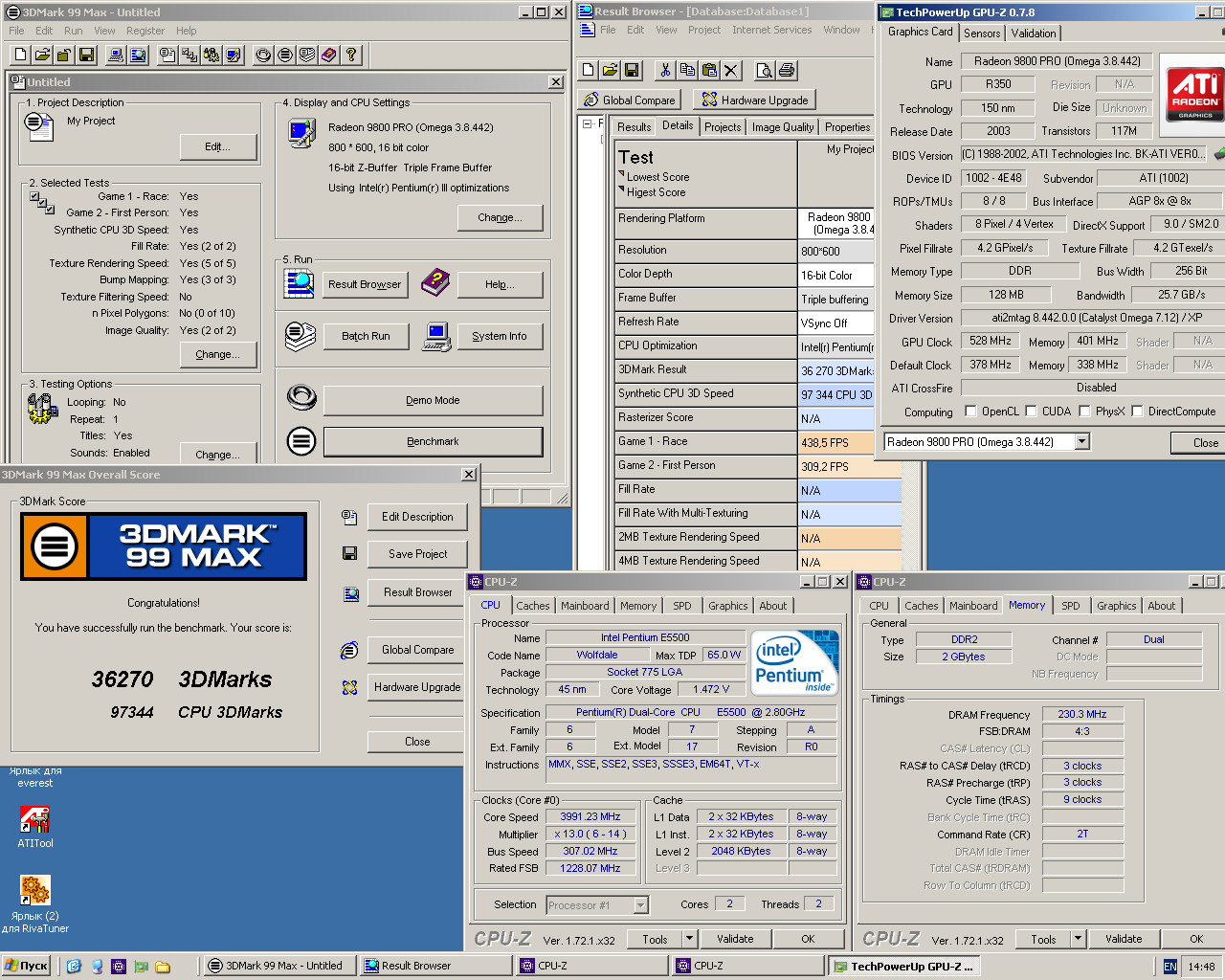This screenshot has width=1225, height=980.
Task: Click Print Preview icon in Result Browser
Action: (x=764, y=70)
